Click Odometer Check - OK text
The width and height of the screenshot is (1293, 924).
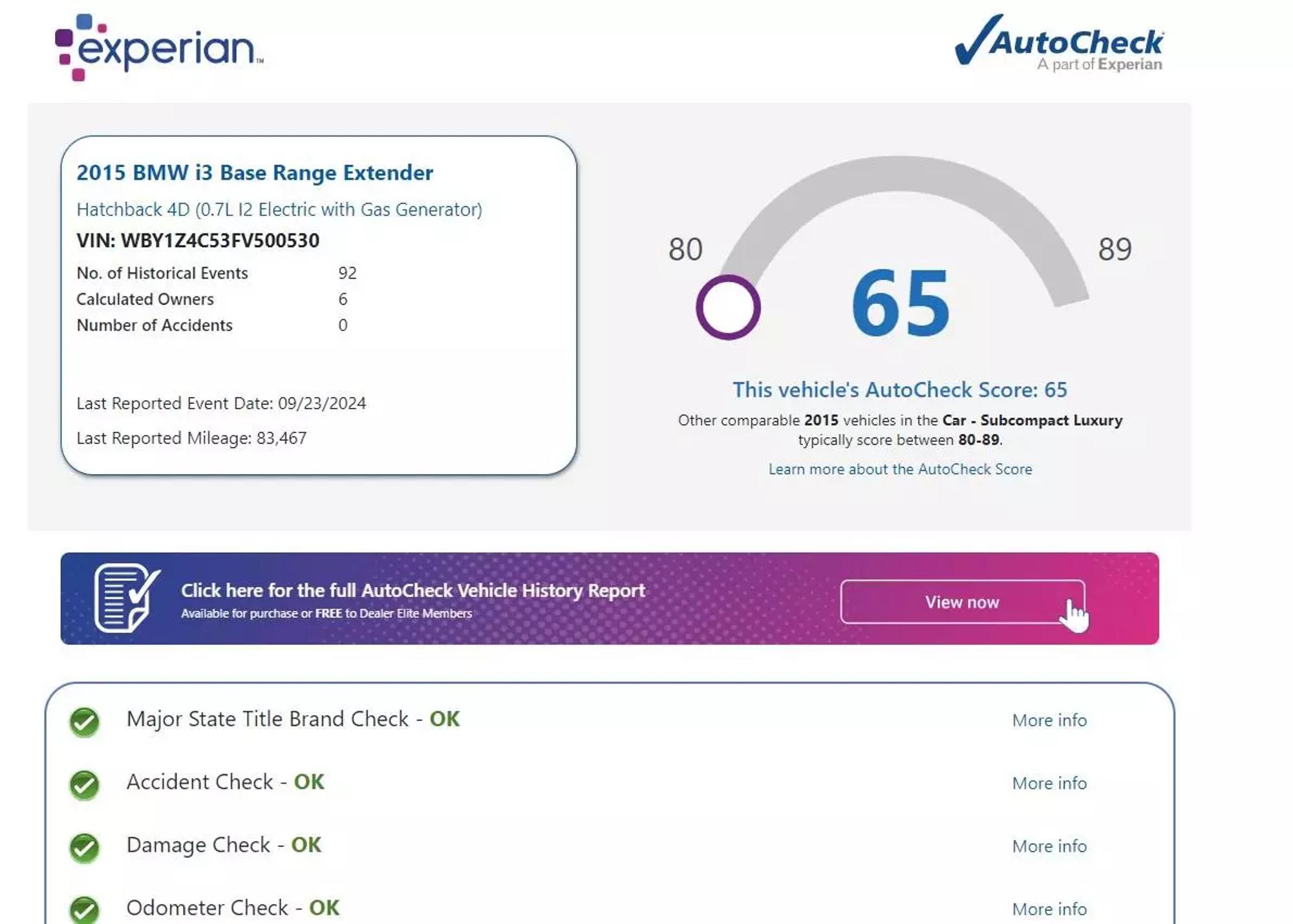pyautogui.click(x=233, y=907)
